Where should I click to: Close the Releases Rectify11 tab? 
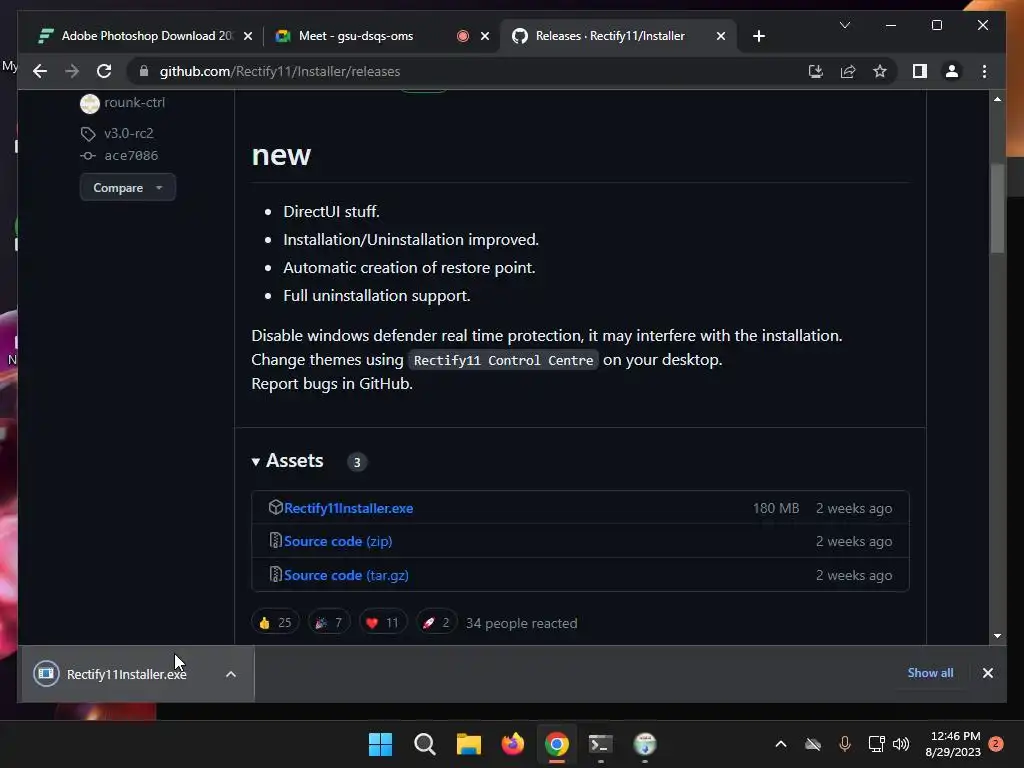(x=720, y=36)
